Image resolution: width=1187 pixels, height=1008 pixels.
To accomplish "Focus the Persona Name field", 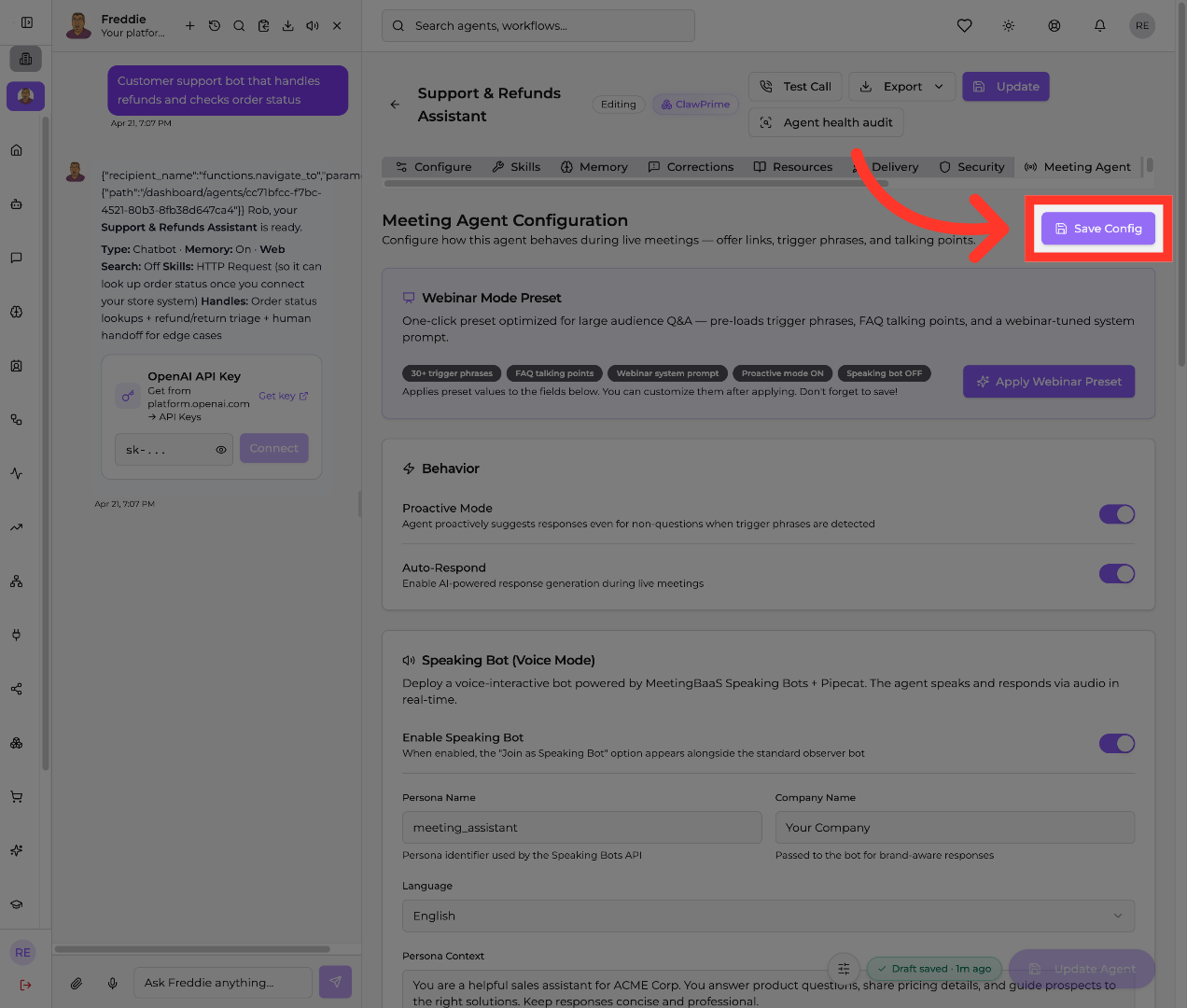I will [x=582, y=828].
